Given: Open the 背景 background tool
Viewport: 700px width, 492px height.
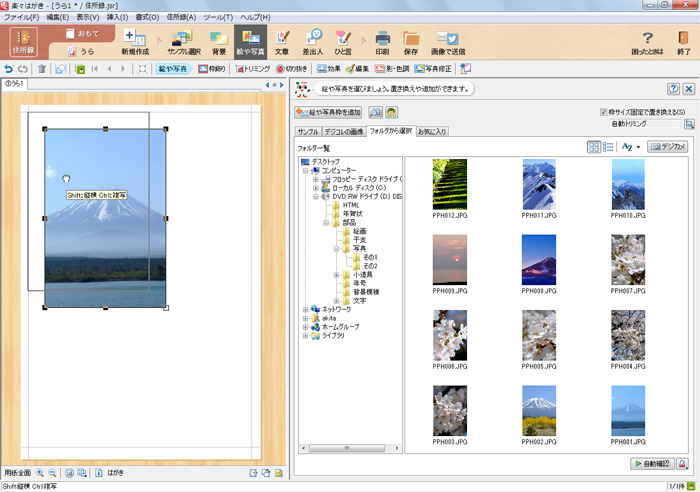Looking at the screenshot, I should [219, 41].
